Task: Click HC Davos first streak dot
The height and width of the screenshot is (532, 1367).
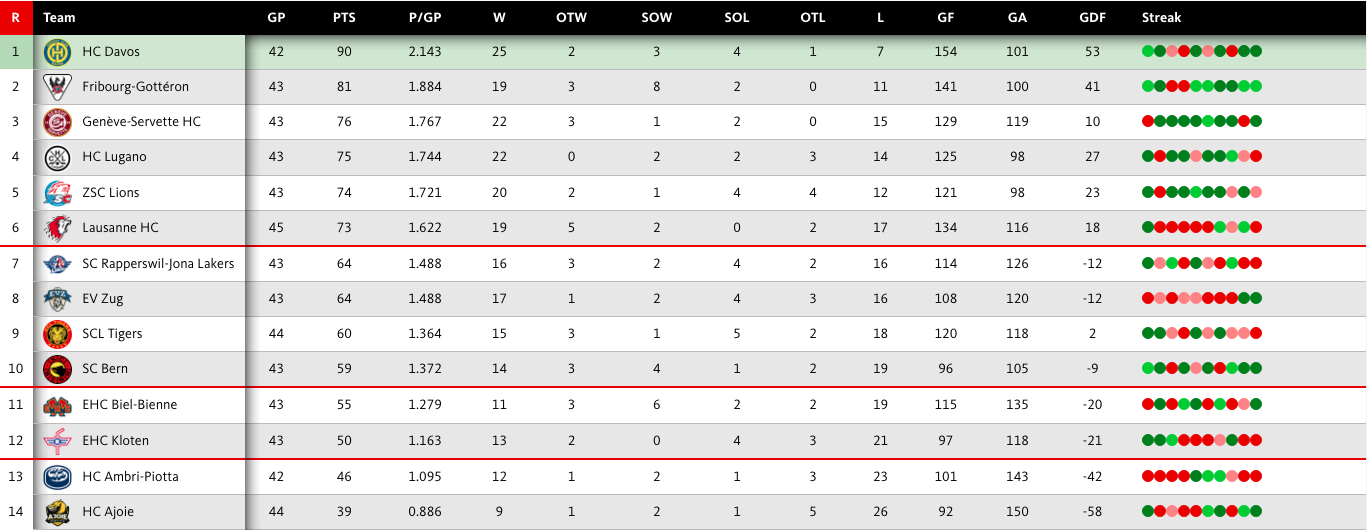Action: (1147, 52)
